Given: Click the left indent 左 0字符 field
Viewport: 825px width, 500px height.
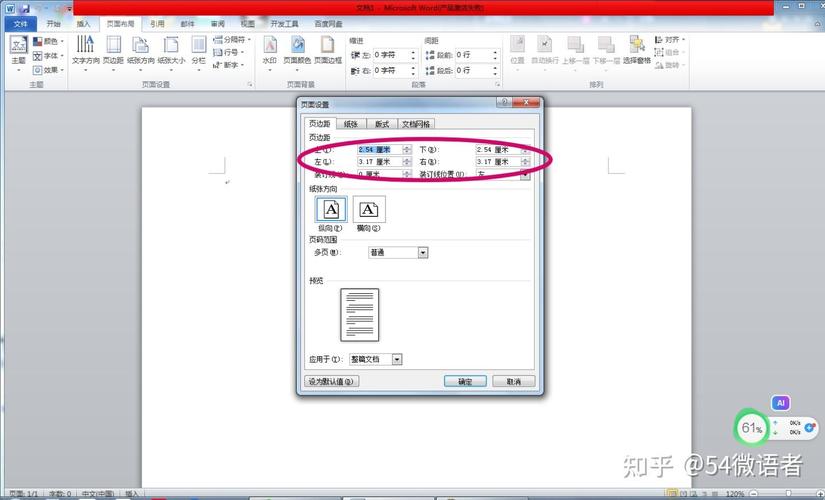Looking at the screenshot, I should tap(395, 55).
